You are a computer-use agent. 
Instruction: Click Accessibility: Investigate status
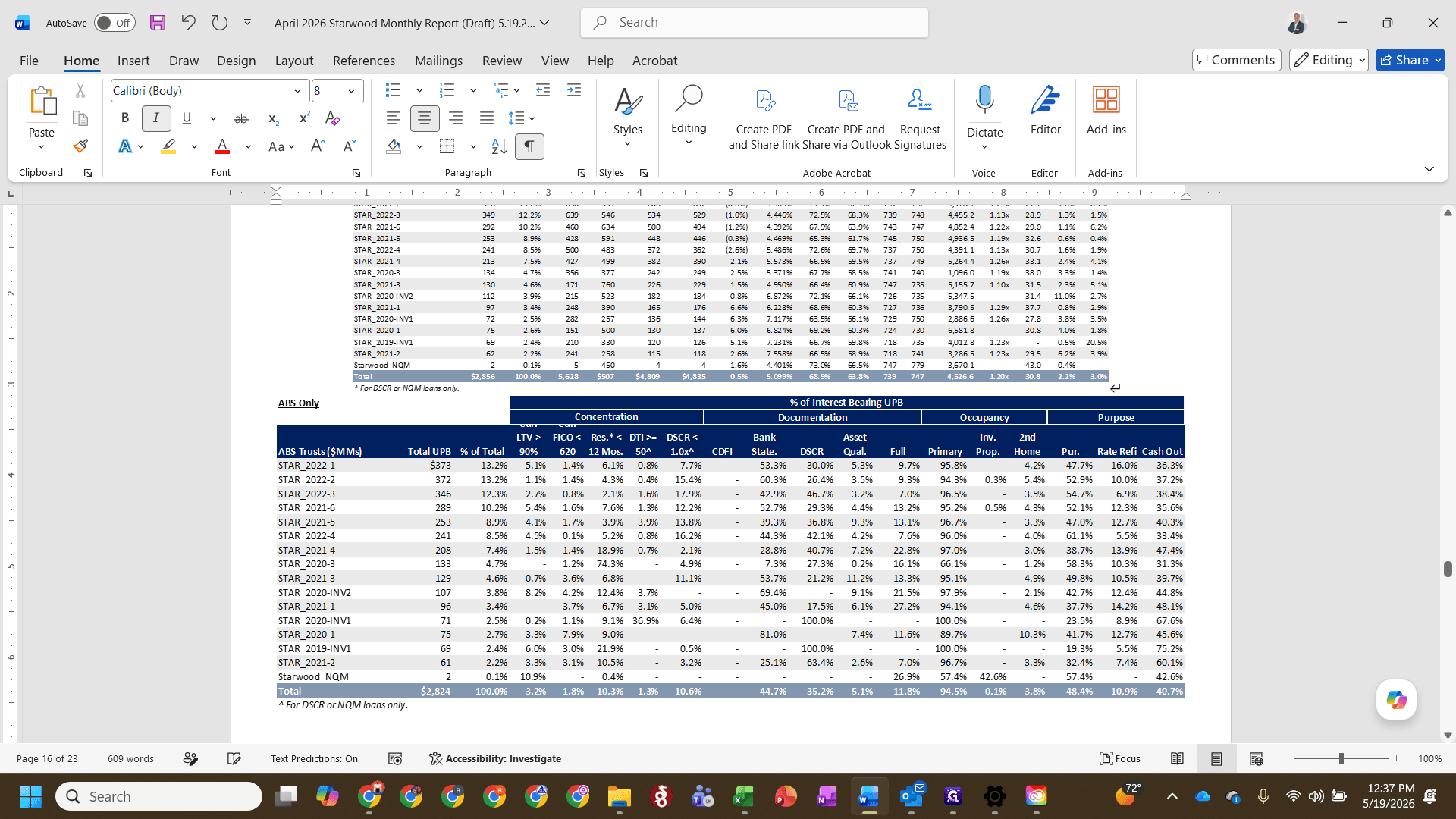tap(494, 759)
